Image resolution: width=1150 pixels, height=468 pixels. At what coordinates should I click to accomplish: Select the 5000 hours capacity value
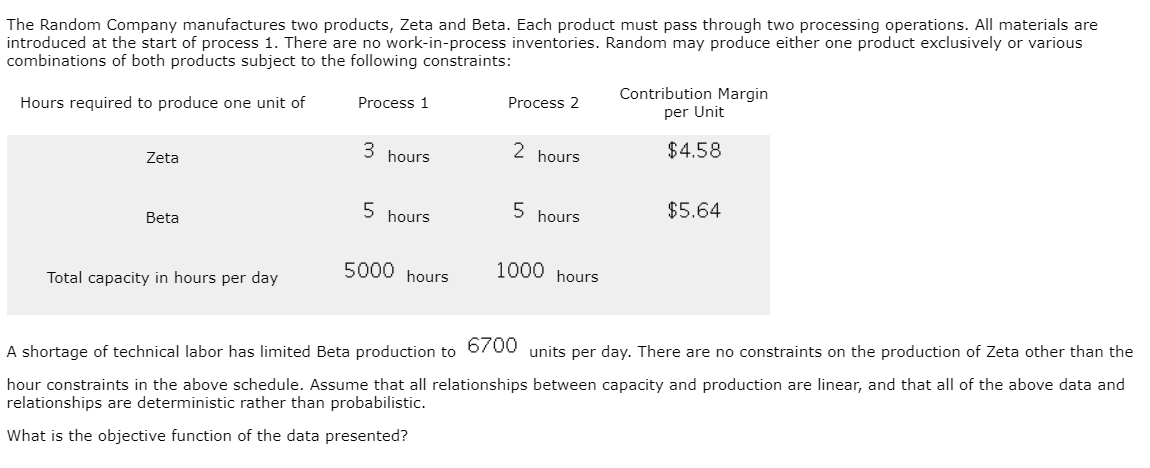point(396,272)
